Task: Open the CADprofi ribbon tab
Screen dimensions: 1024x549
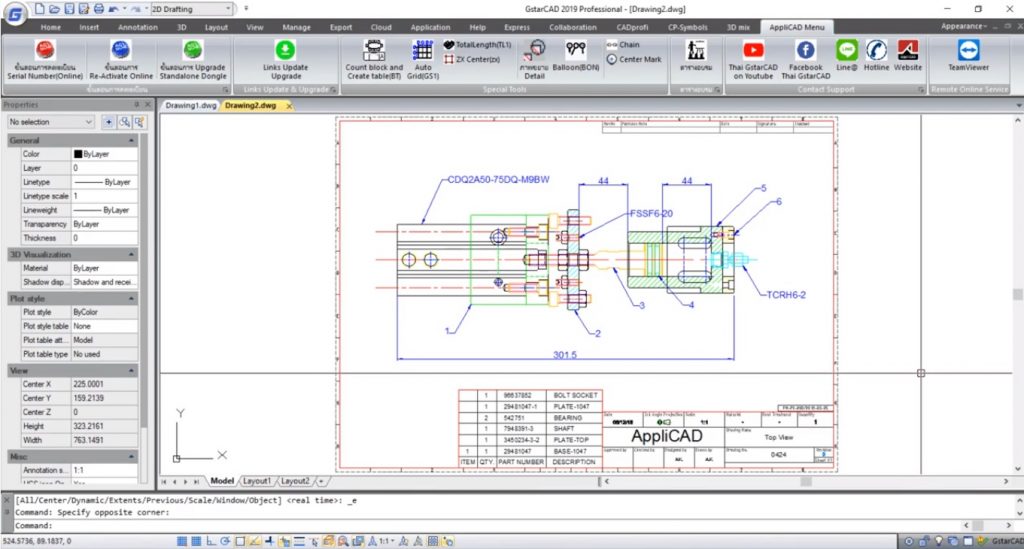Action: (x=632, y=27)
